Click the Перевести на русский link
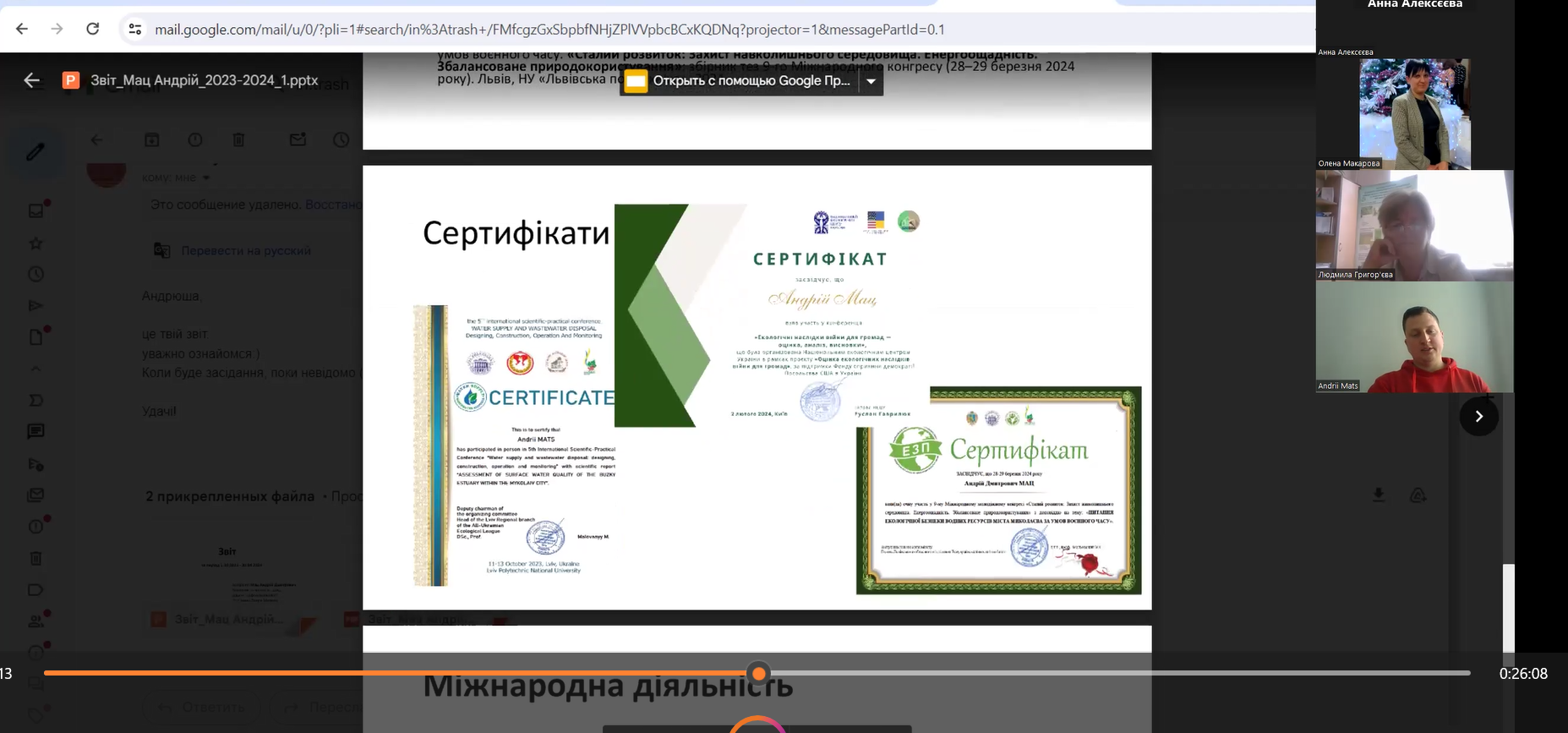This screenshot has height=733, width=1568. point(246,251)
